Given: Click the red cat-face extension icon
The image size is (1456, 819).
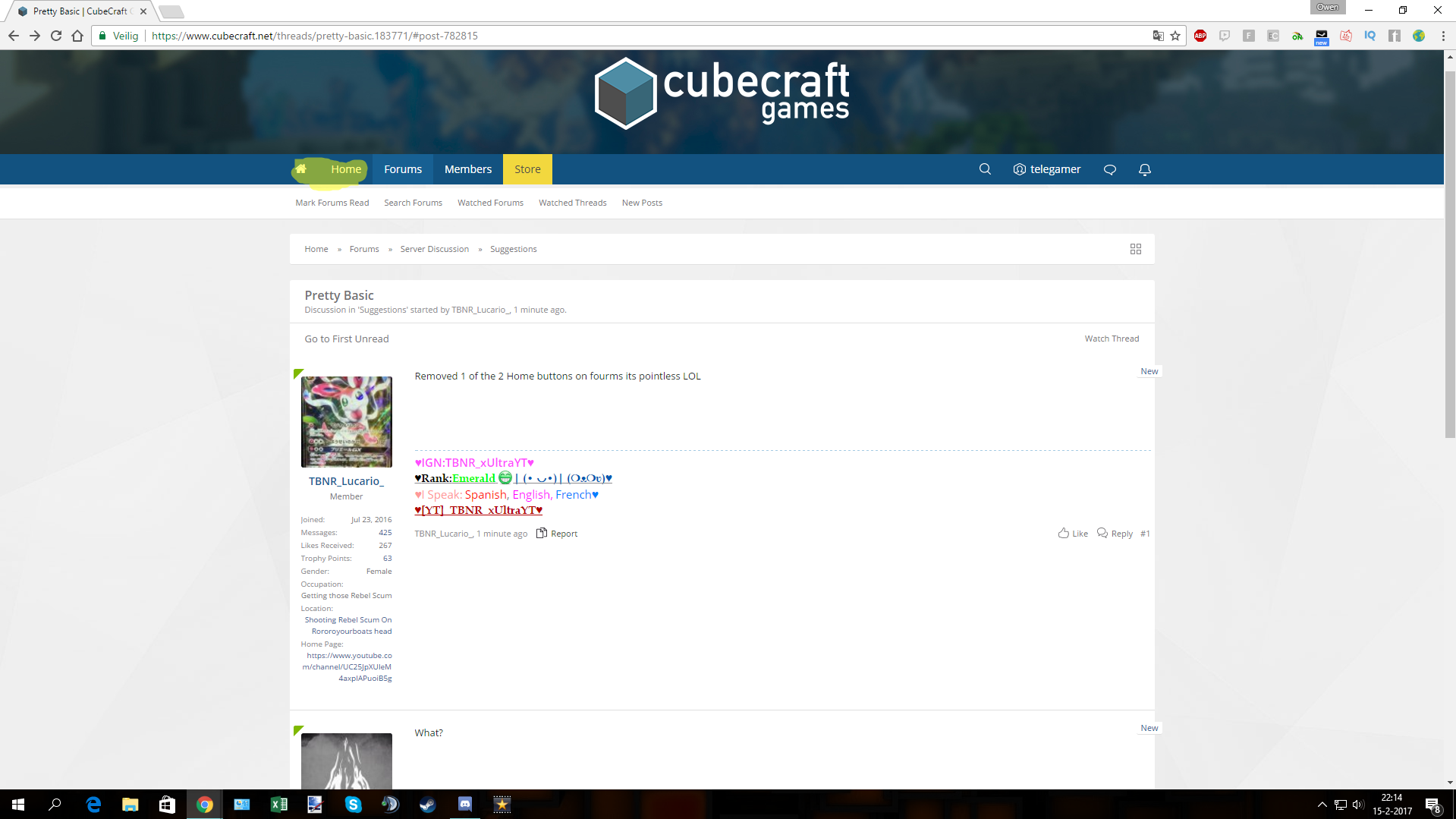Looking at the screenshot, I should tap(1346, 36).
